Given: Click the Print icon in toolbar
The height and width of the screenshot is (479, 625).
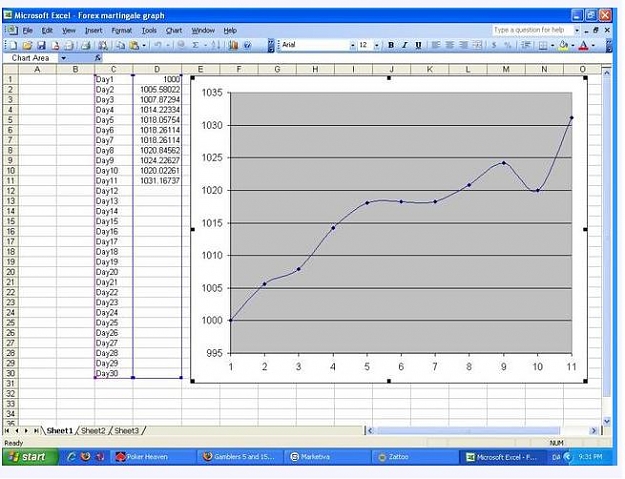Looking at the screenshot, I should coord(86,45).
